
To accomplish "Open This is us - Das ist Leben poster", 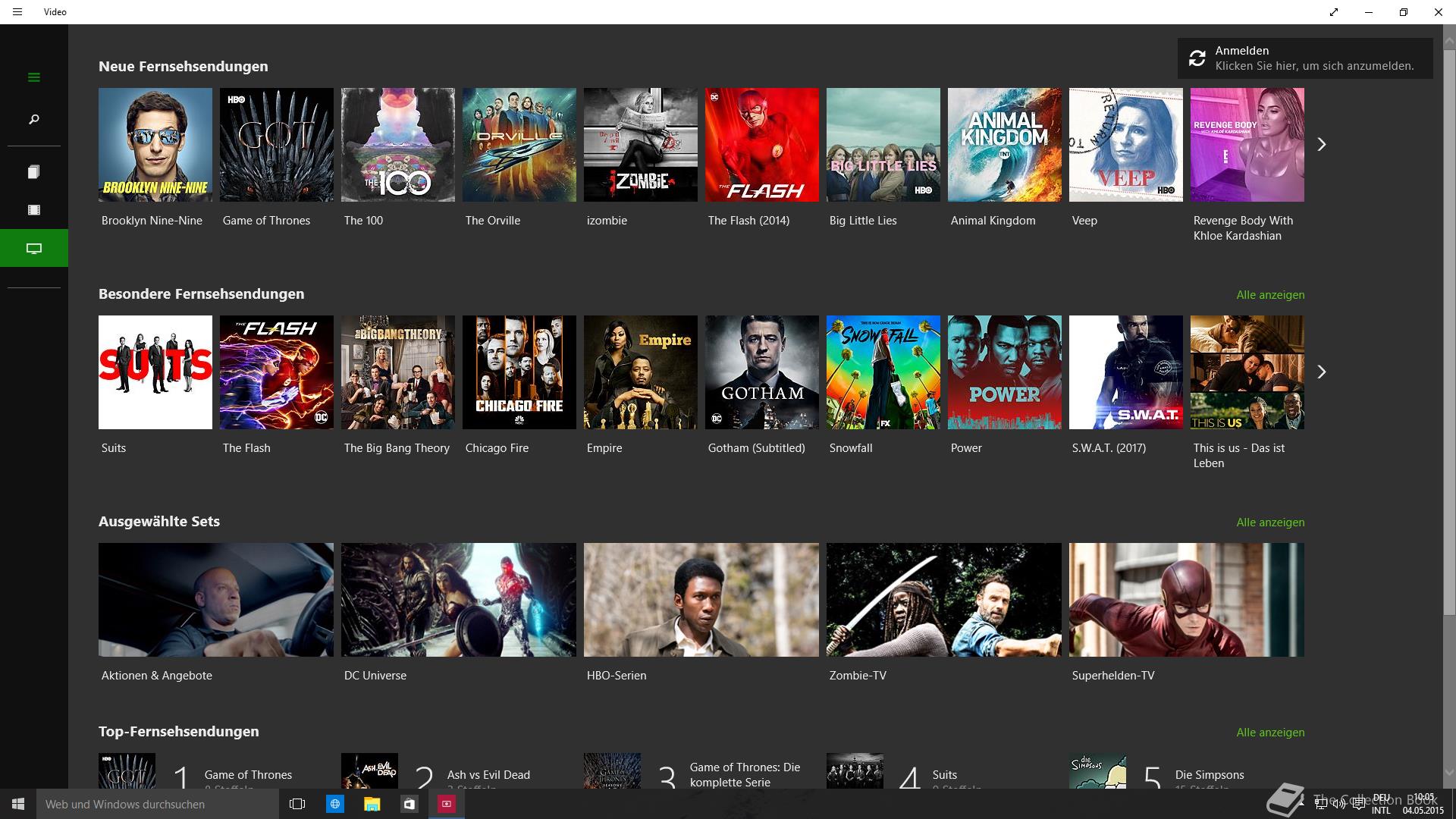I will [1247, 372].
